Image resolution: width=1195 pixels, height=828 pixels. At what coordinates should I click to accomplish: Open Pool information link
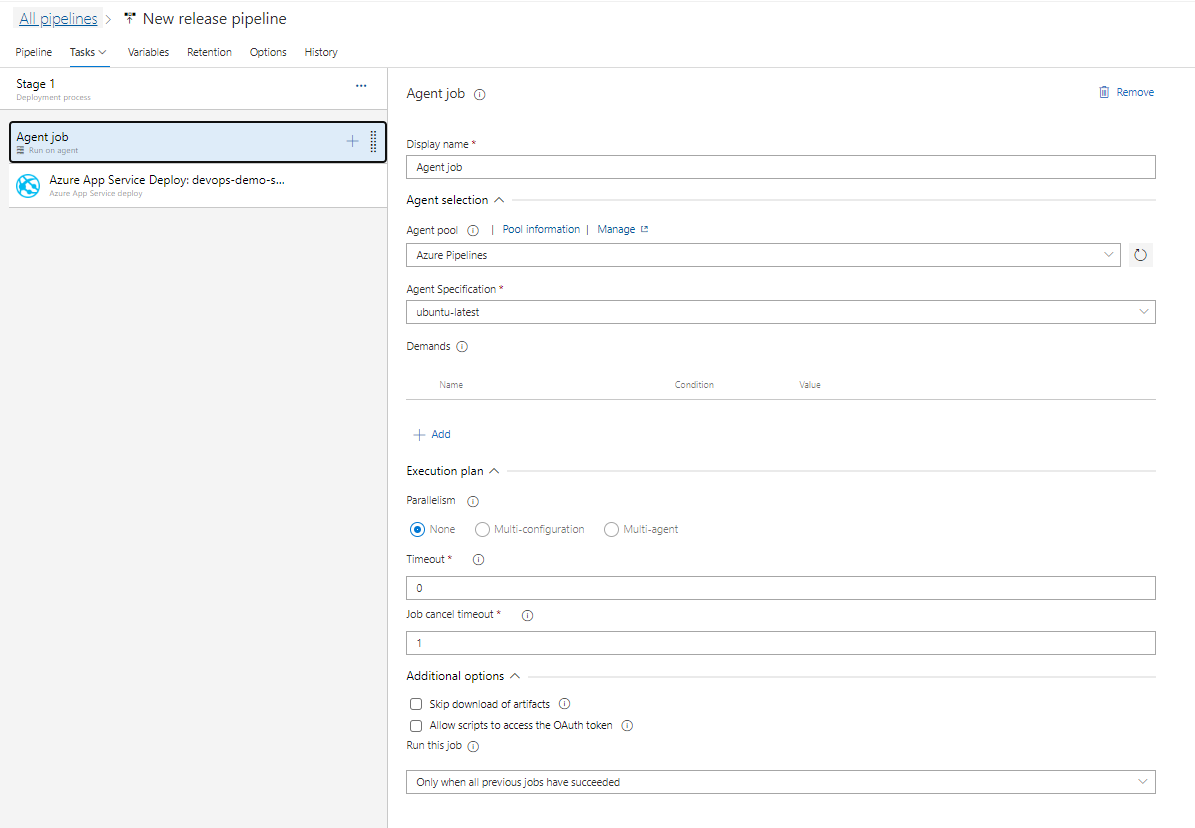[541, 229]
